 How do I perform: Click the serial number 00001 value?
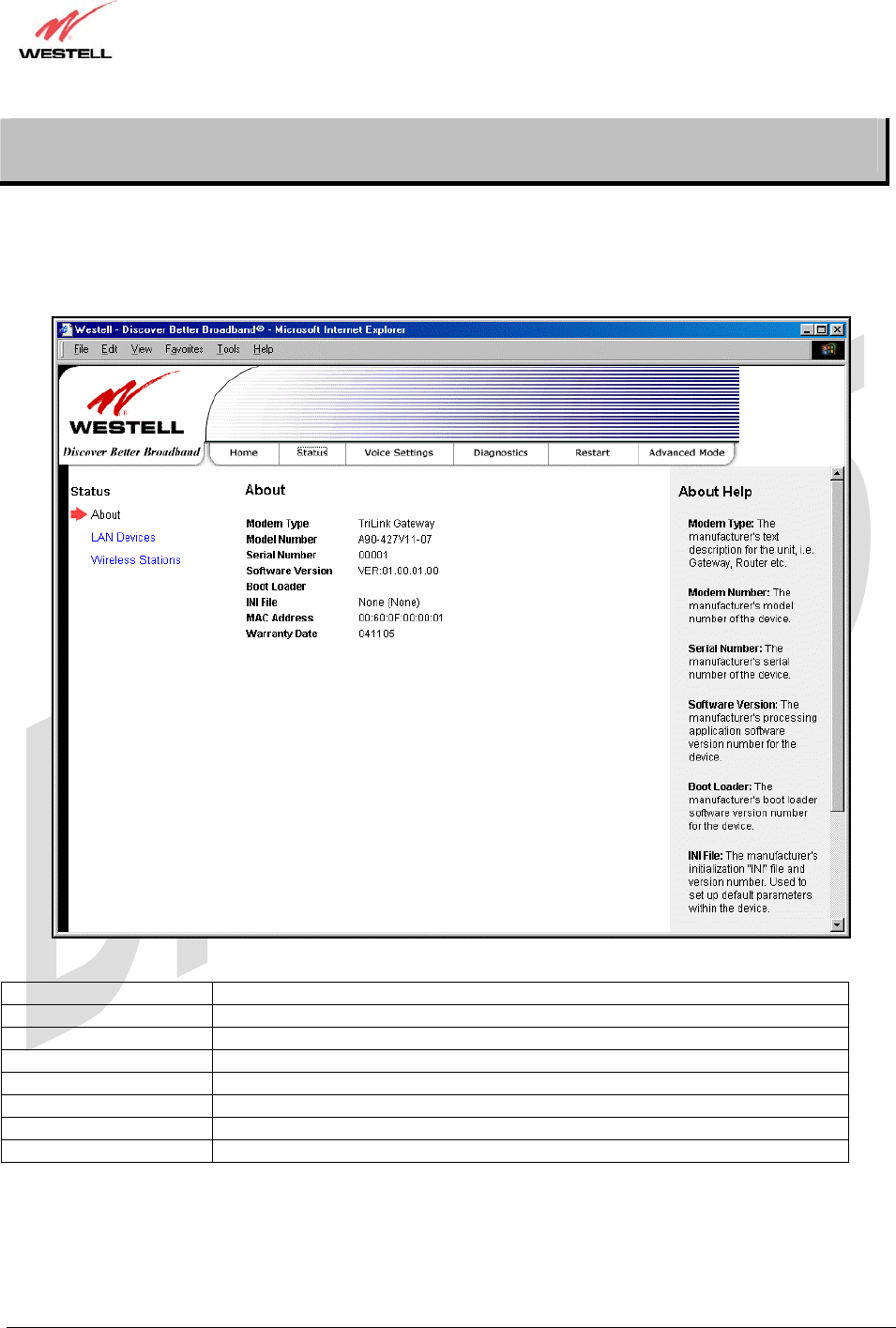tap(373, 555)
